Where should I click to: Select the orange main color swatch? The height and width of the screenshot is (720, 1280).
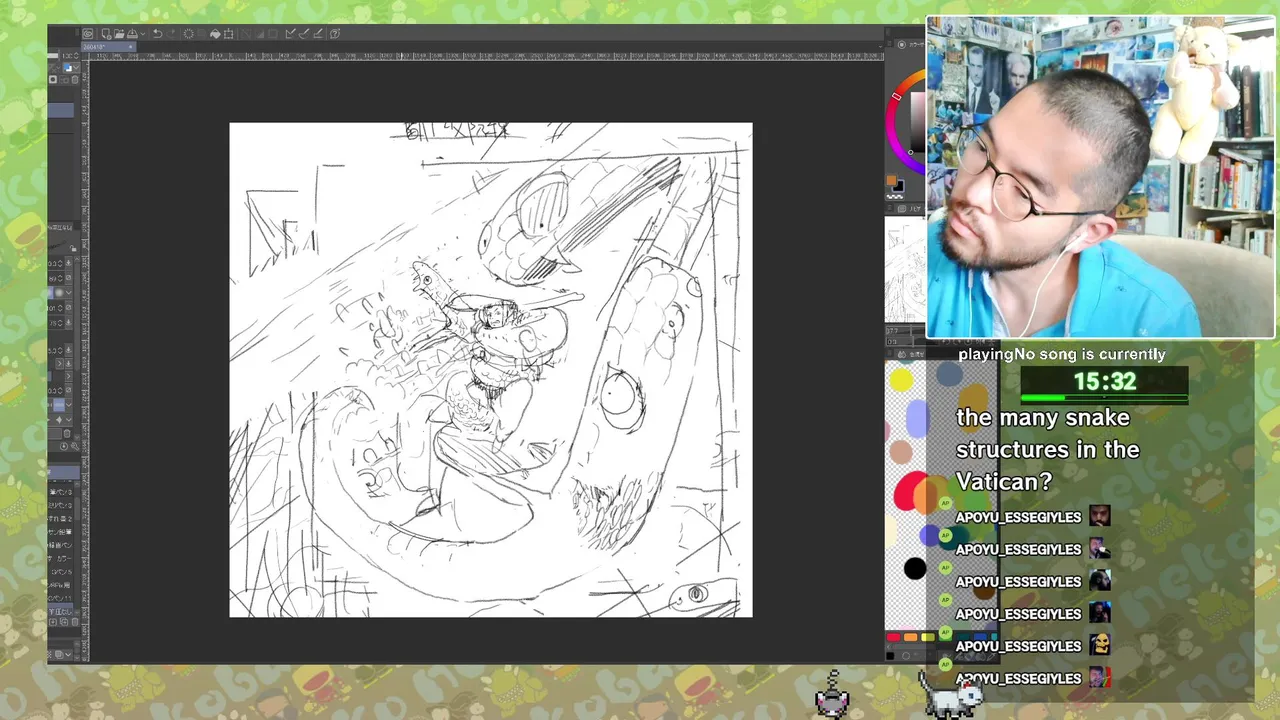click(891, 181)
